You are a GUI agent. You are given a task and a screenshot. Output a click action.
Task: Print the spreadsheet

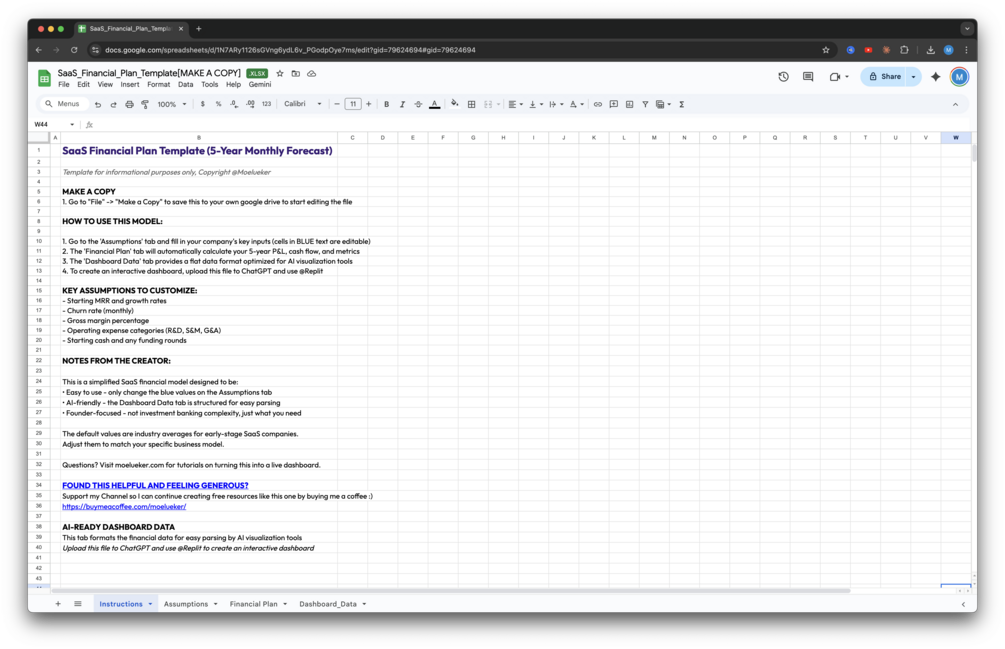point(129,104)
